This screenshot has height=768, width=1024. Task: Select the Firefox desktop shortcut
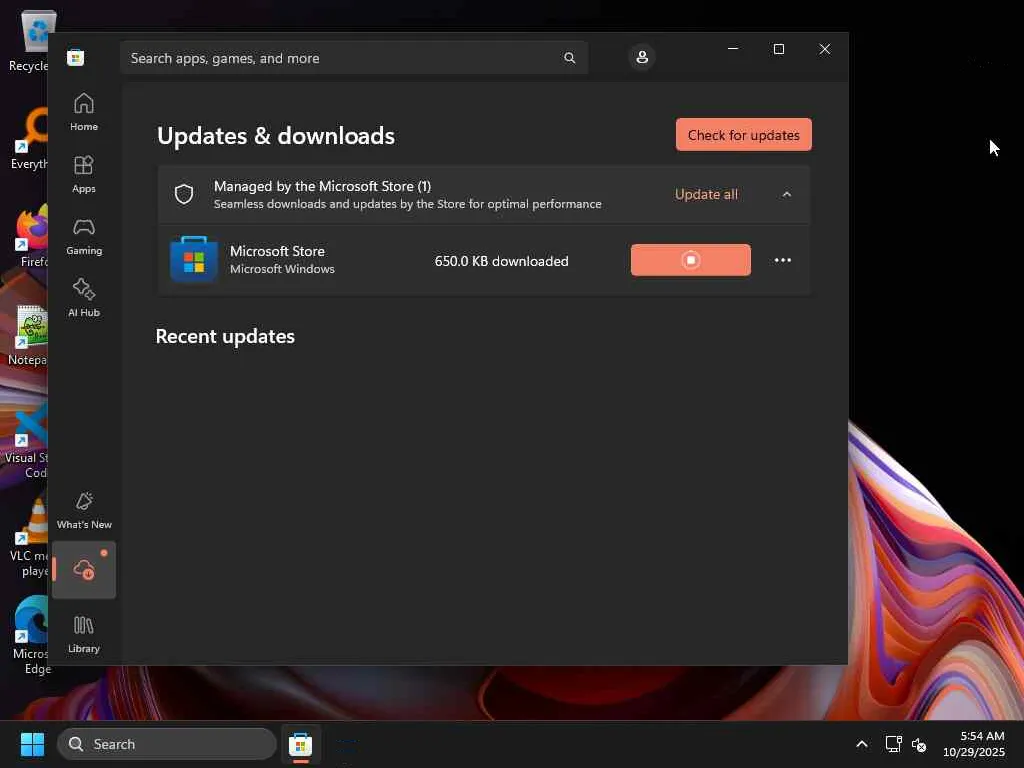click(31, 236)
